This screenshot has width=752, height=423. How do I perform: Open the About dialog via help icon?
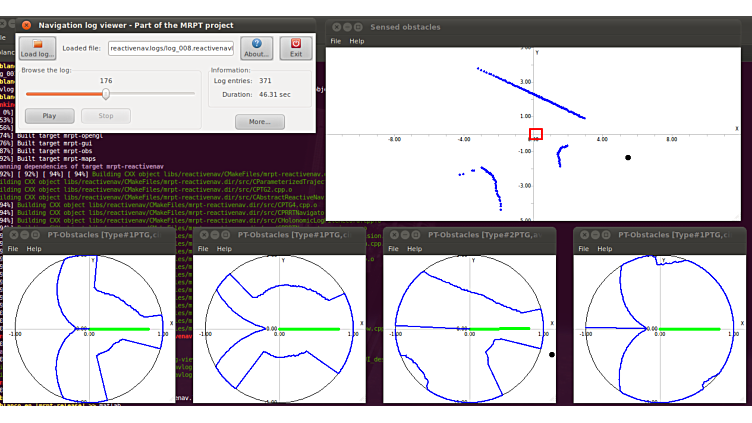256,48
